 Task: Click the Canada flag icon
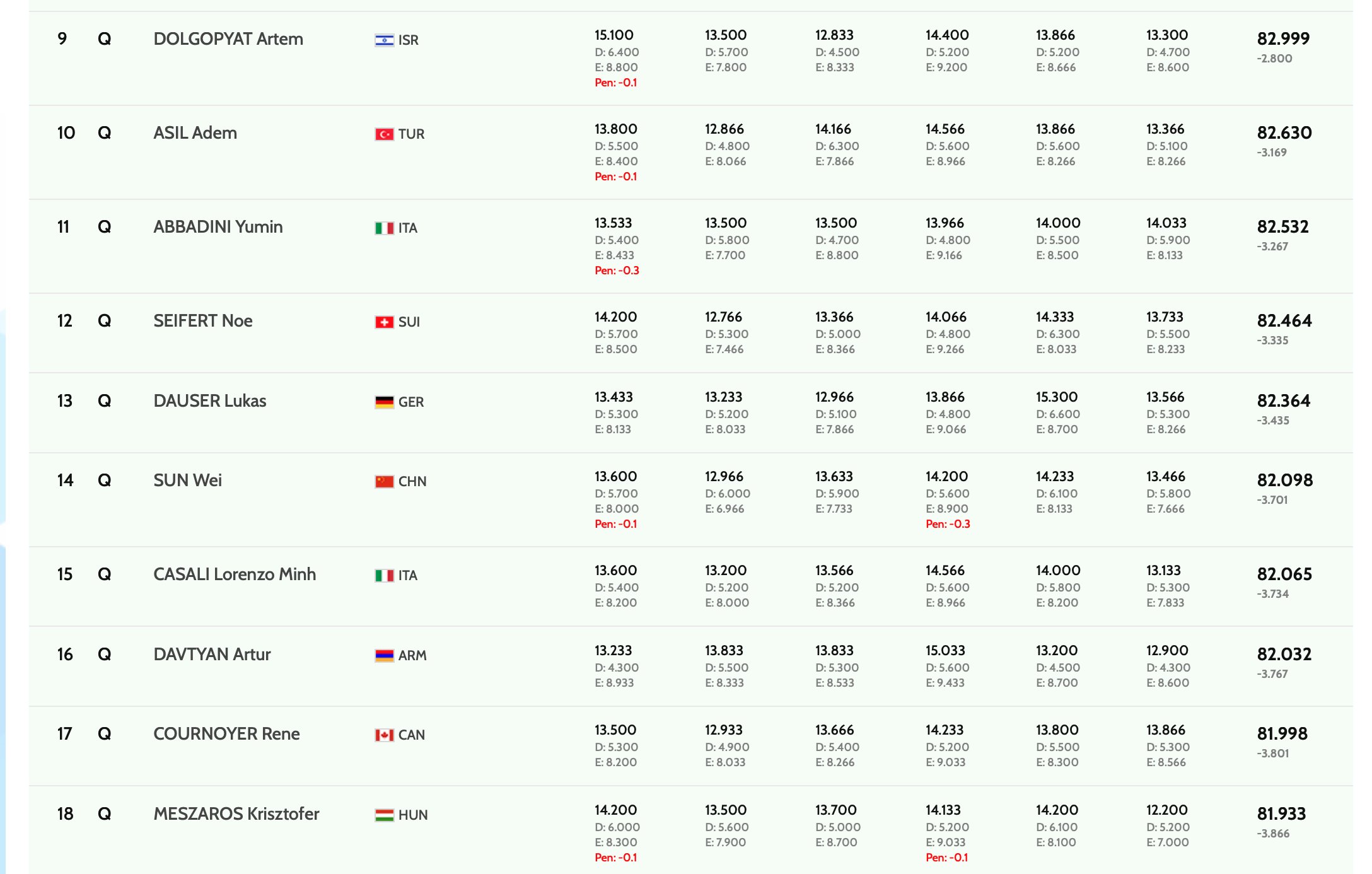[384, 735]
